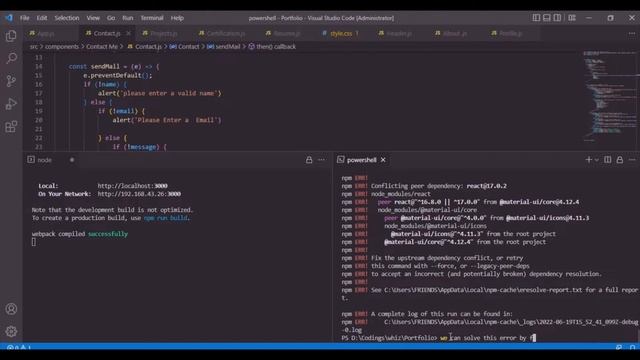
Task: Open the Terminal menu
Action: click(152, 18)
